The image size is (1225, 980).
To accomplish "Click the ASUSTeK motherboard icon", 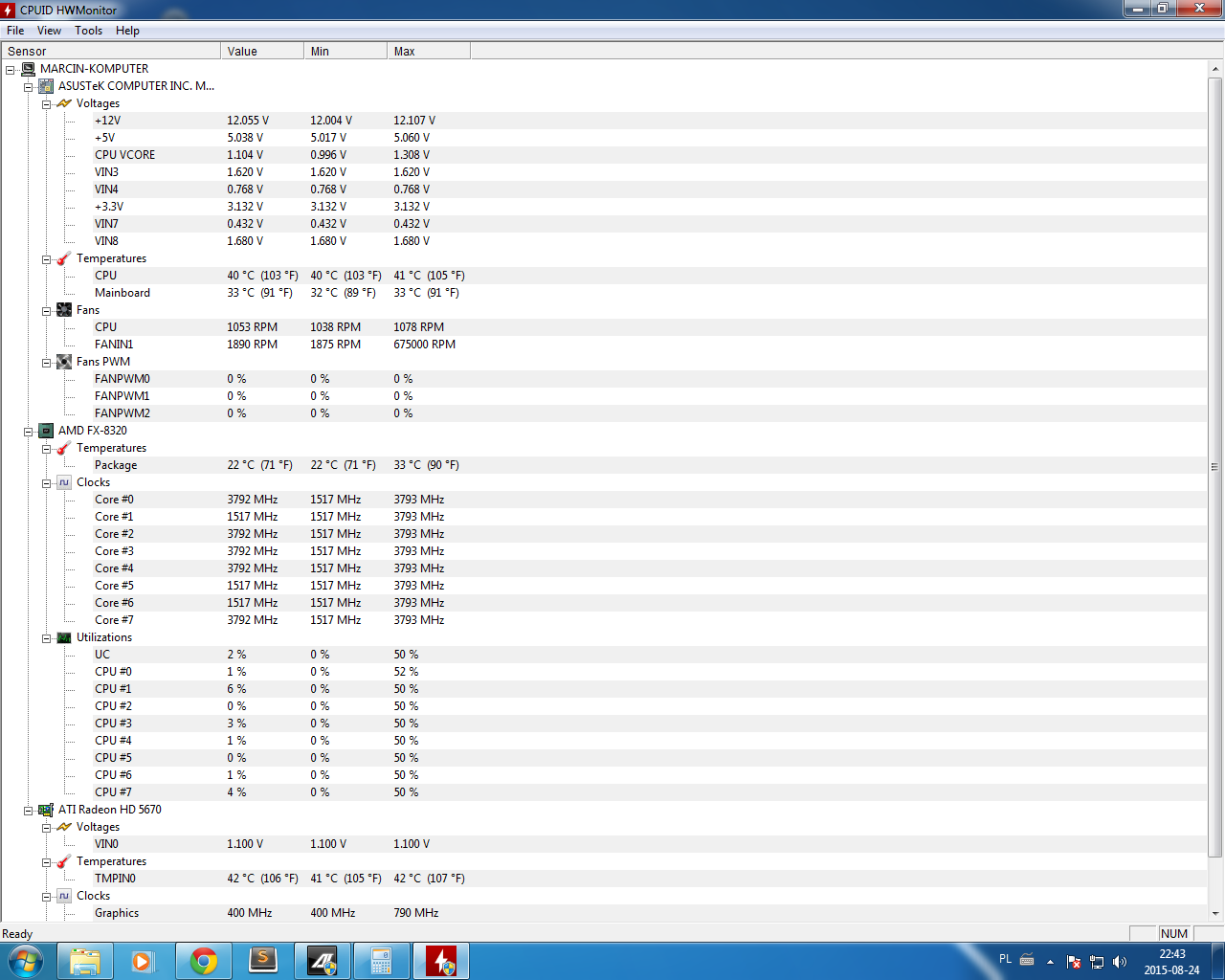I will (x=46, y=86).
